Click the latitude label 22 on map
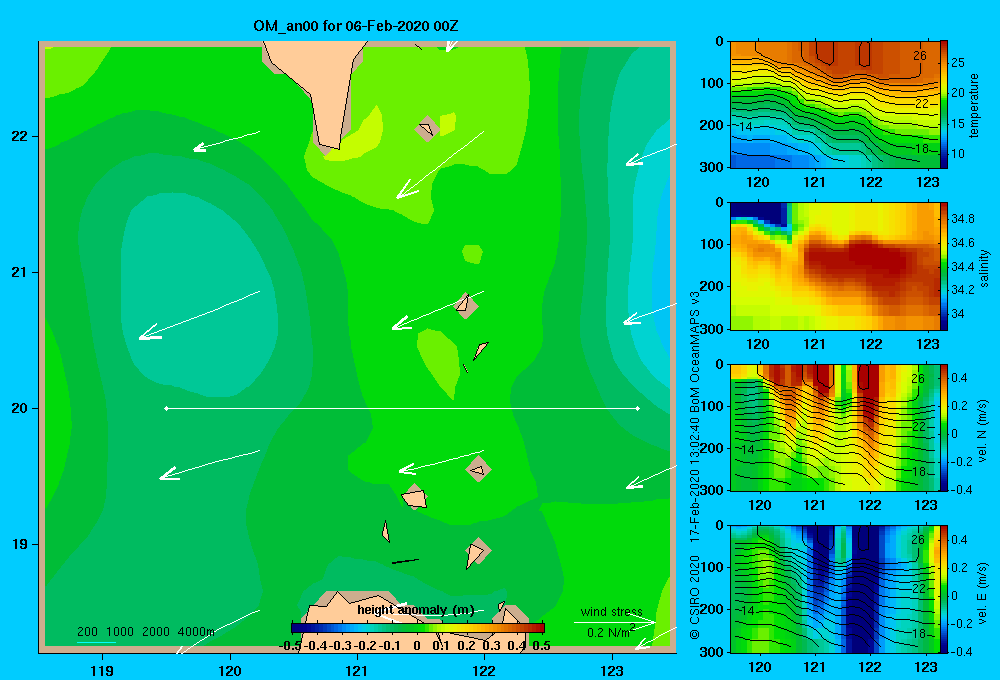 pyautogui.click(x=20, y=136)
